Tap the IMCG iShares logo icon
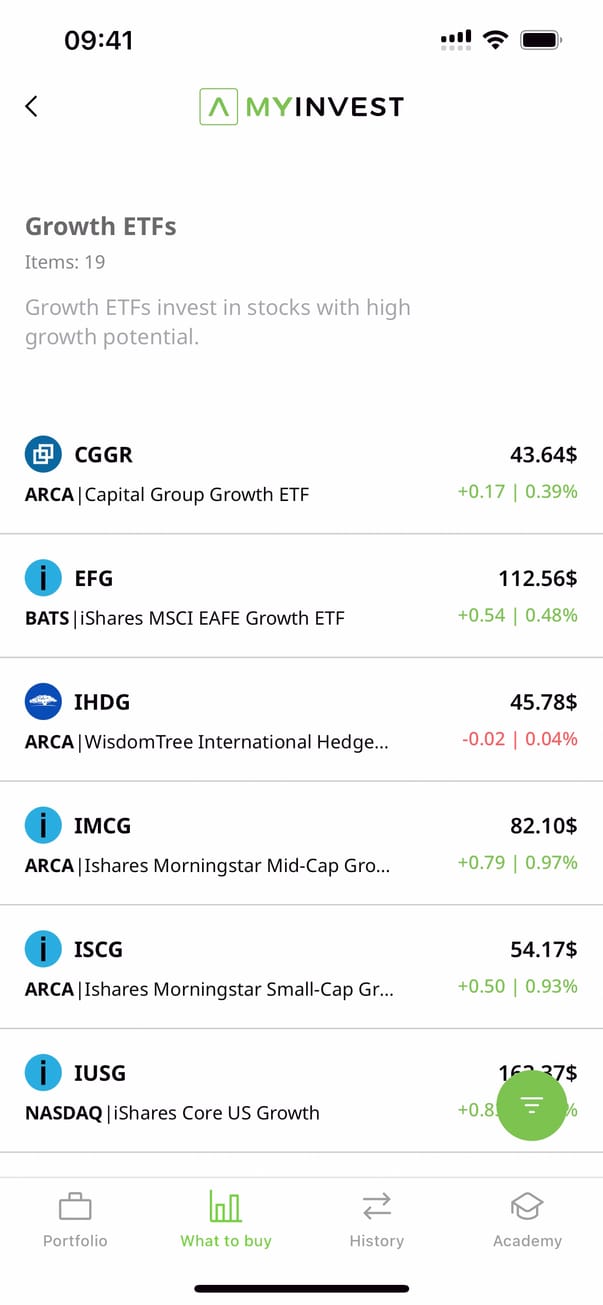 (43, 826)
